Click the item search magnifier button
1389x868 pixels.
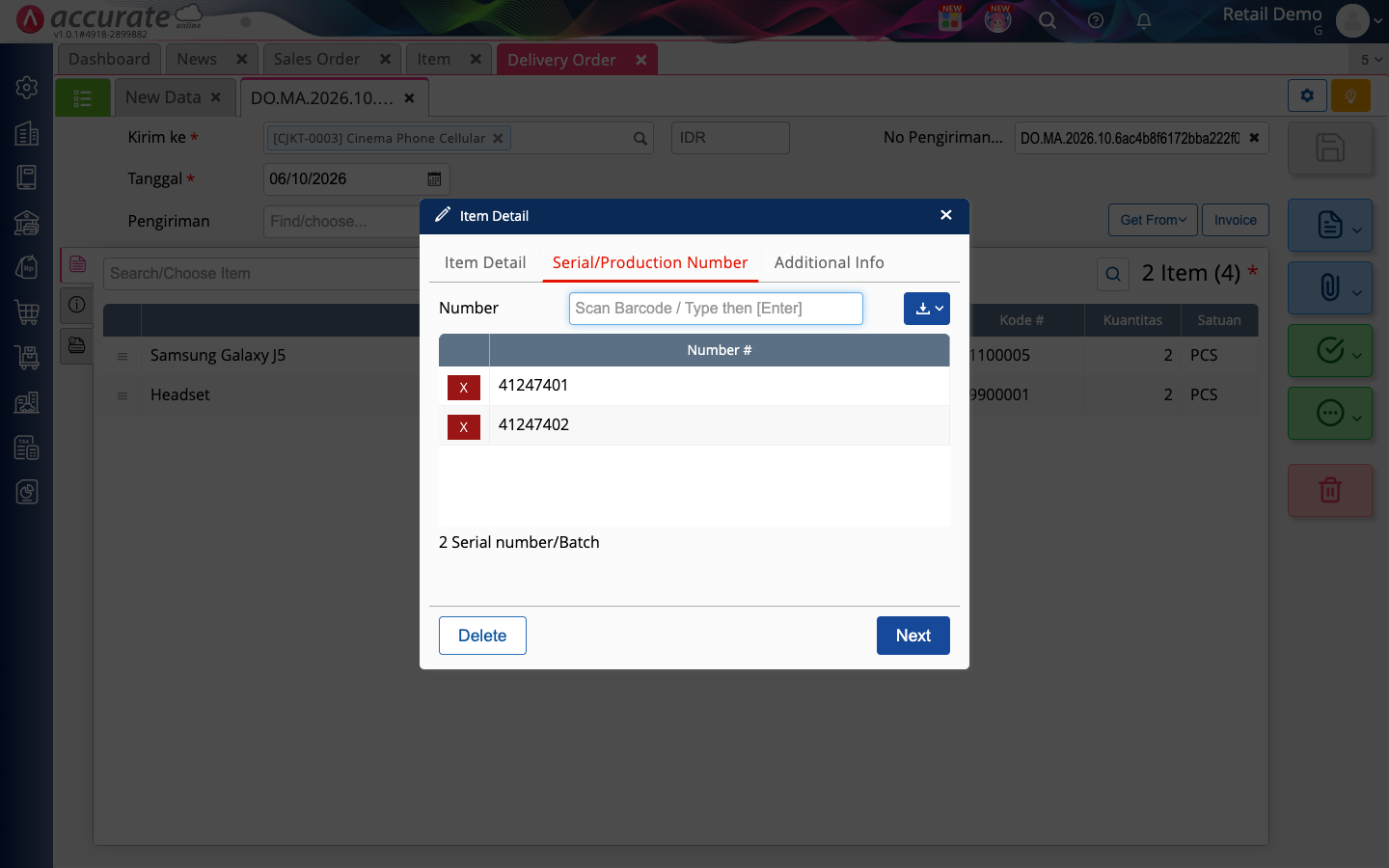click(1113, 274)
